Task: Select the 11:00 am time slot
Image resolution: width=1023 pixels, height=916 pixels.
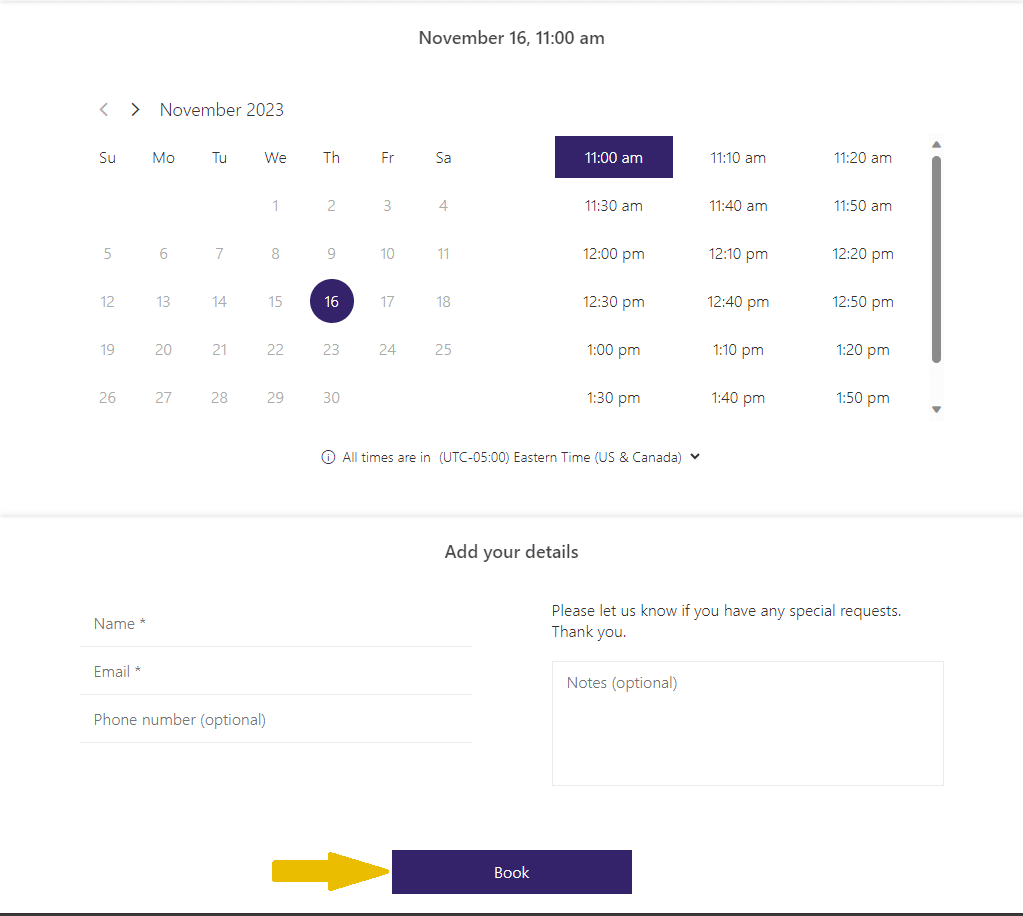Action: (613, 157)
